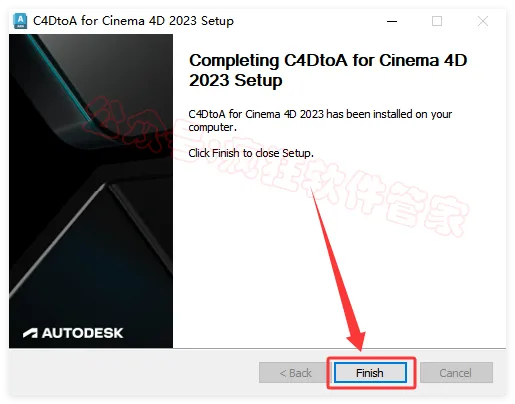Open the Arnold app icon in title bar
This screenshot has height=404, width=515.
(20, 21)
